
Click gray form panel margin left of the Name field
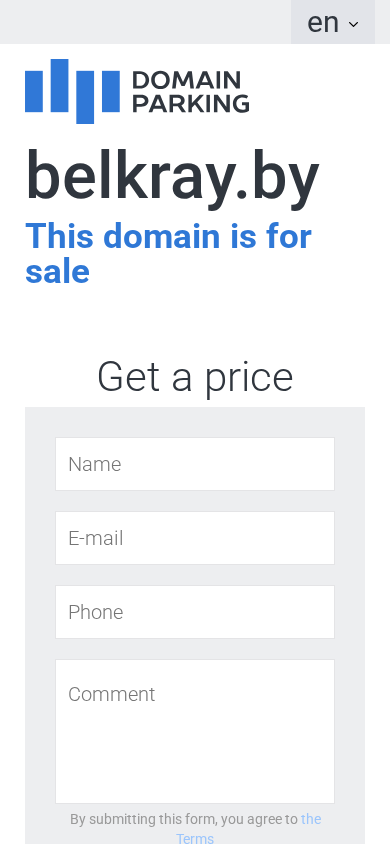40,464
